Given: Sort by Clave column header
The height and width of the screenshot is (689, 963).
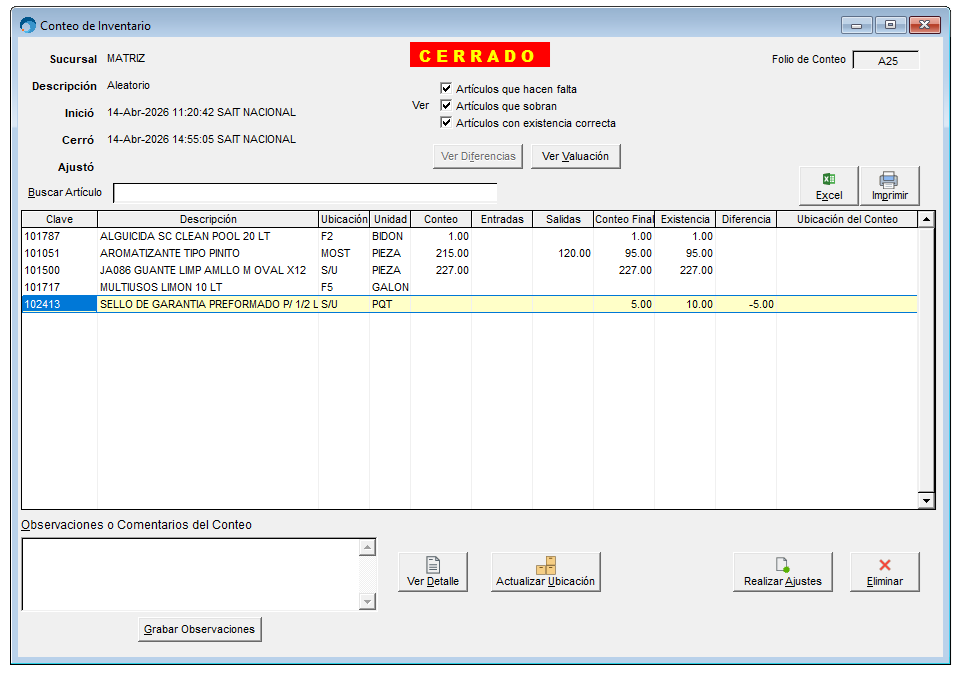Looking at the screenshot, I should [59, 219].
